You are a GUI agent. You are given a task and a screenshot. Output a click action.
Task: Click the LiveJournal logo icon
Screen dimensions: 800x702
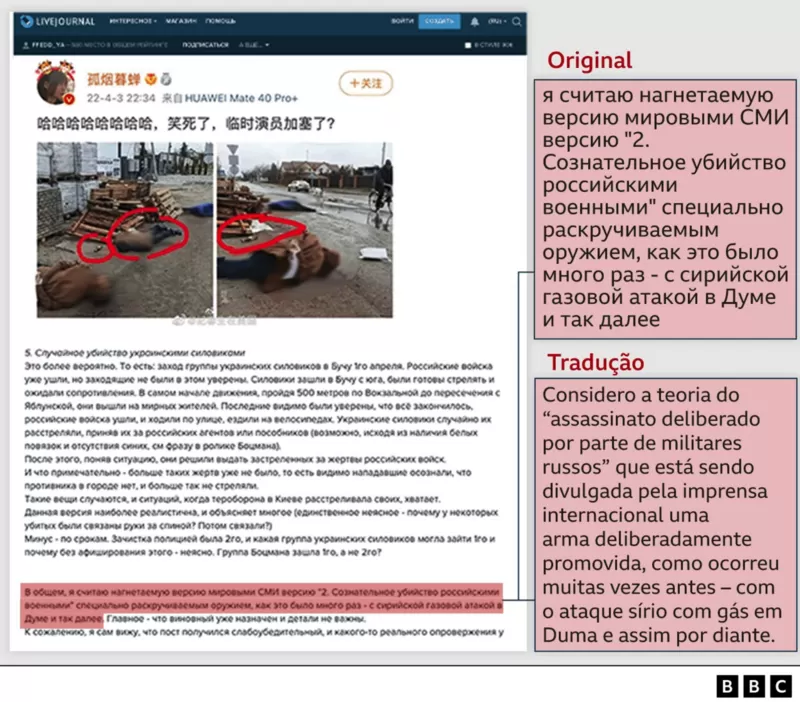pos(29,22)
